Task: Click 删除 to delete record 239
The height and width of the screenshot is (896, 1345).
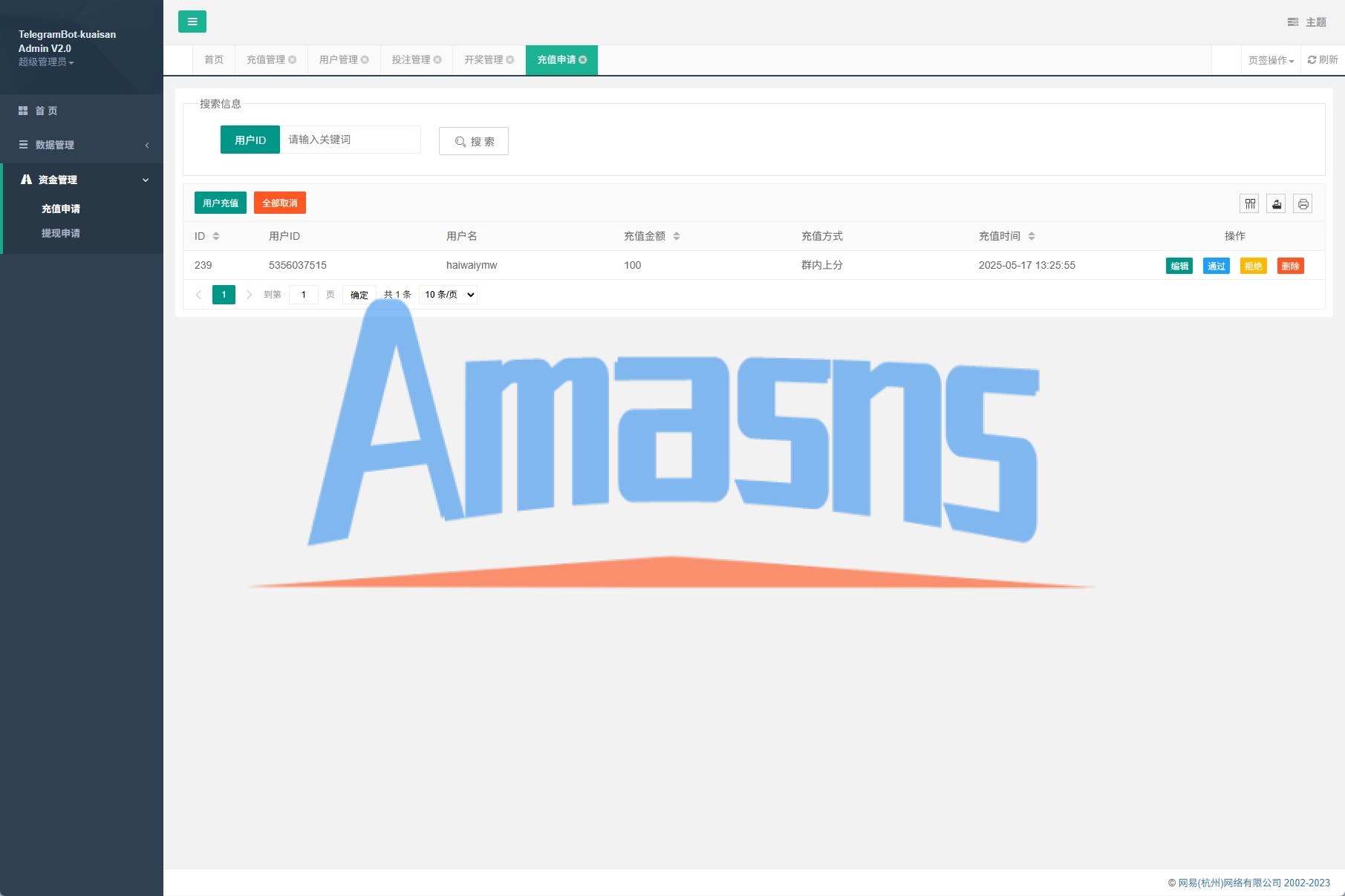Action: (x=1291, y=266)
